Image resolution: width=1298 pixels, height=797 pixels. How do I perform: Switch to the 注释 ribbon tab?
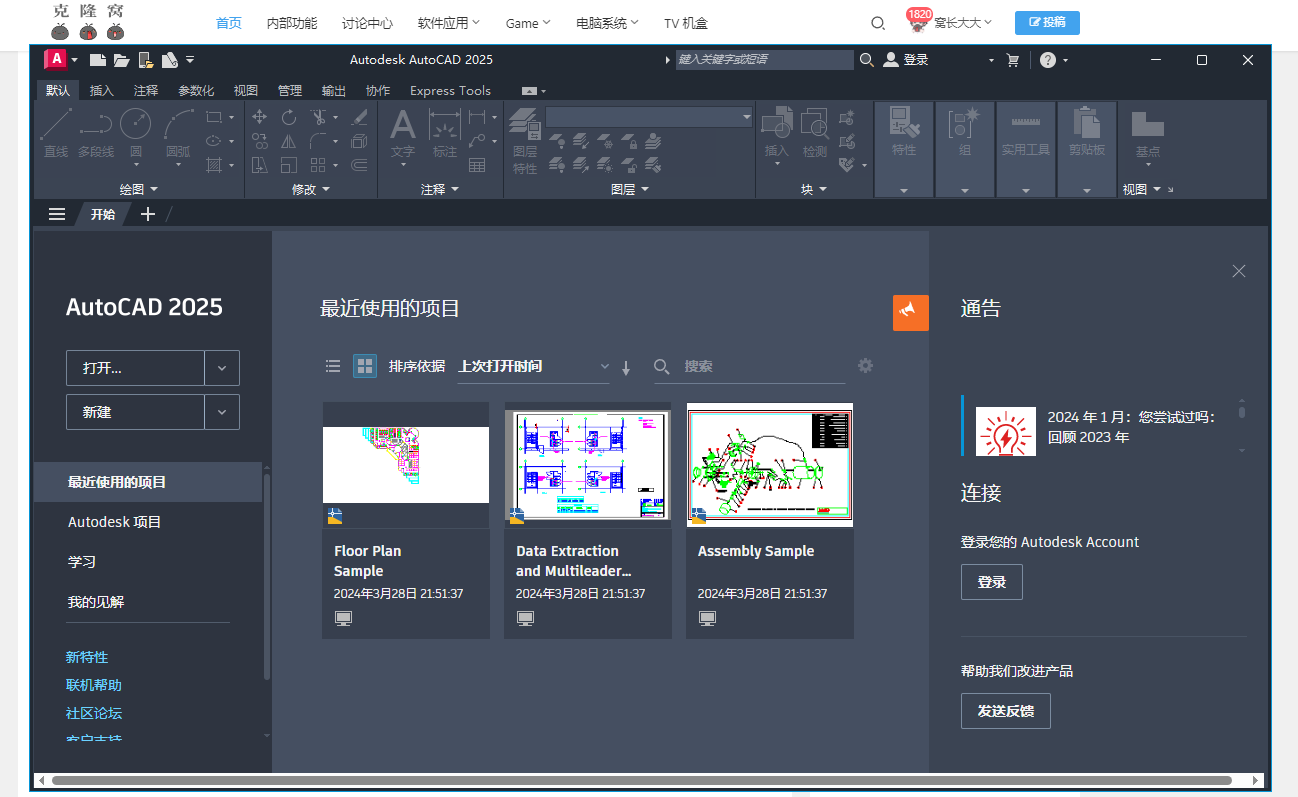coord(146,90)
